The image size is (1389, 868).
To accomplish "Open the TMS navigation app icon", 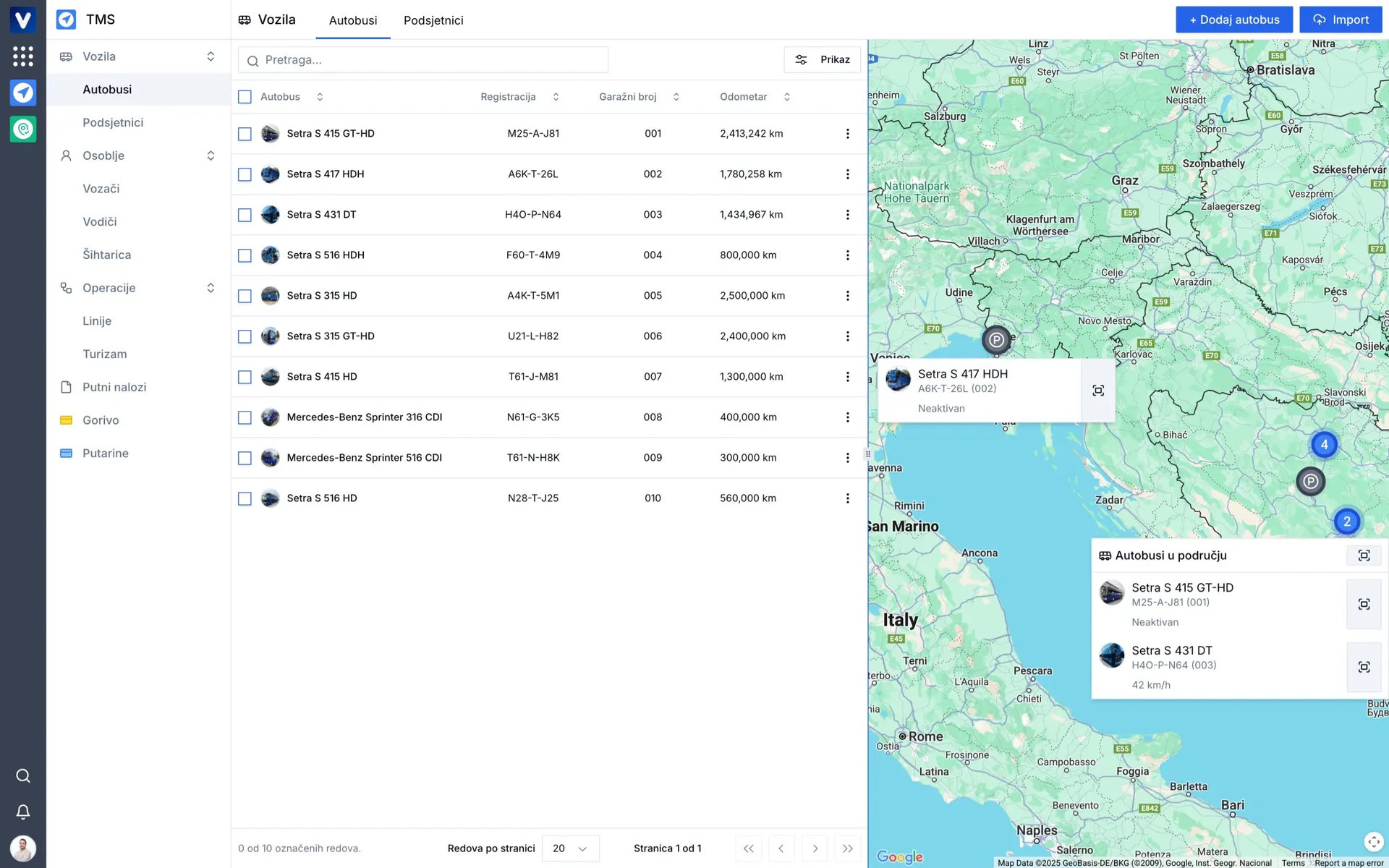I will (23, 93).
